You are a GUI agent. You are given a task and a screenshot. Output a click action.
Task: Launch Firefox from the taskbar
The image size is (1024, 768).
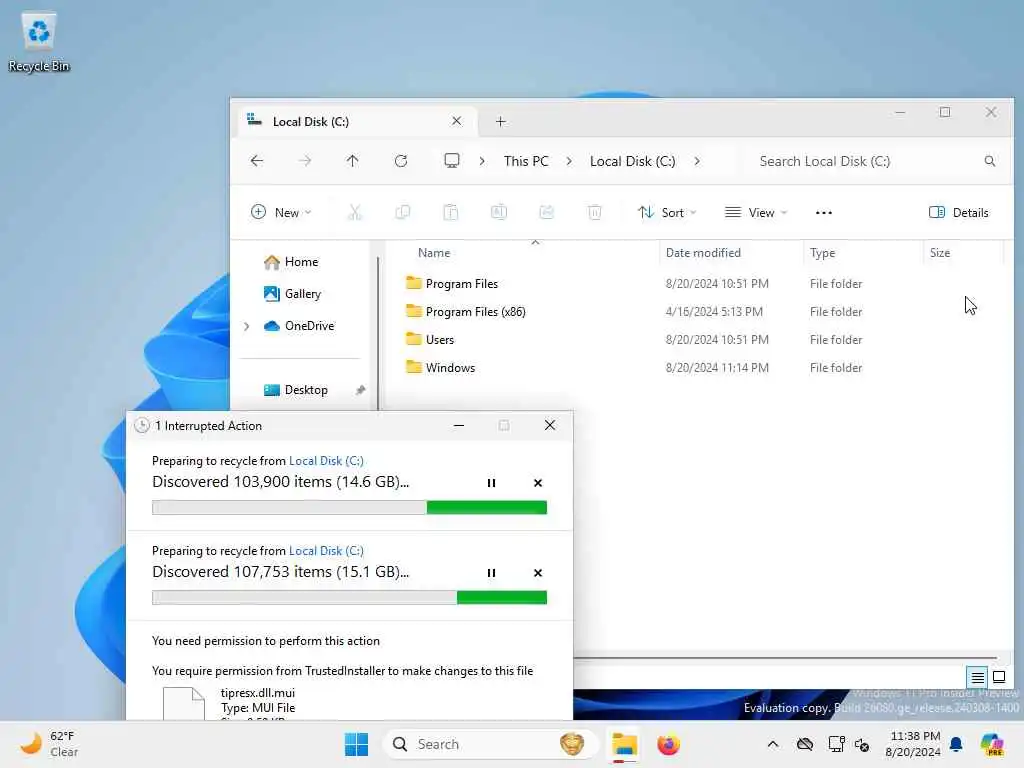tap(668, 744)
